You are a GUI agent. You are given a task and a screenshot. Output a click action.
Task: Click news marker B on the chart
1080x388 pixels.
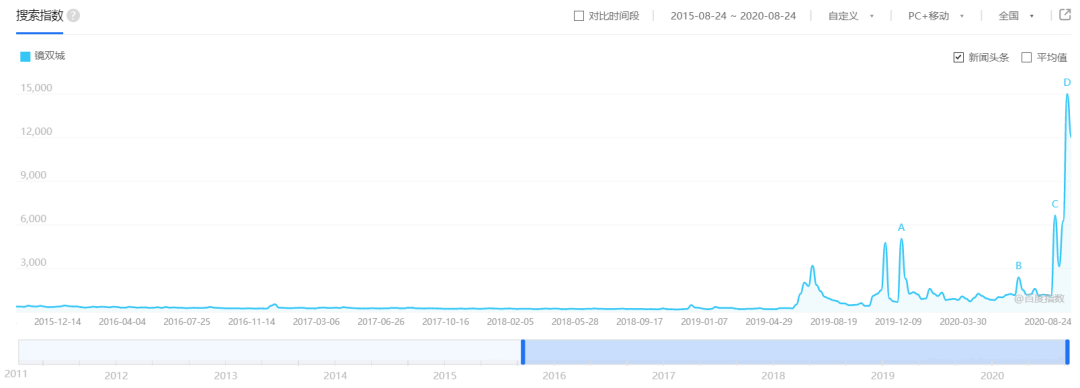pos(1019,265)
